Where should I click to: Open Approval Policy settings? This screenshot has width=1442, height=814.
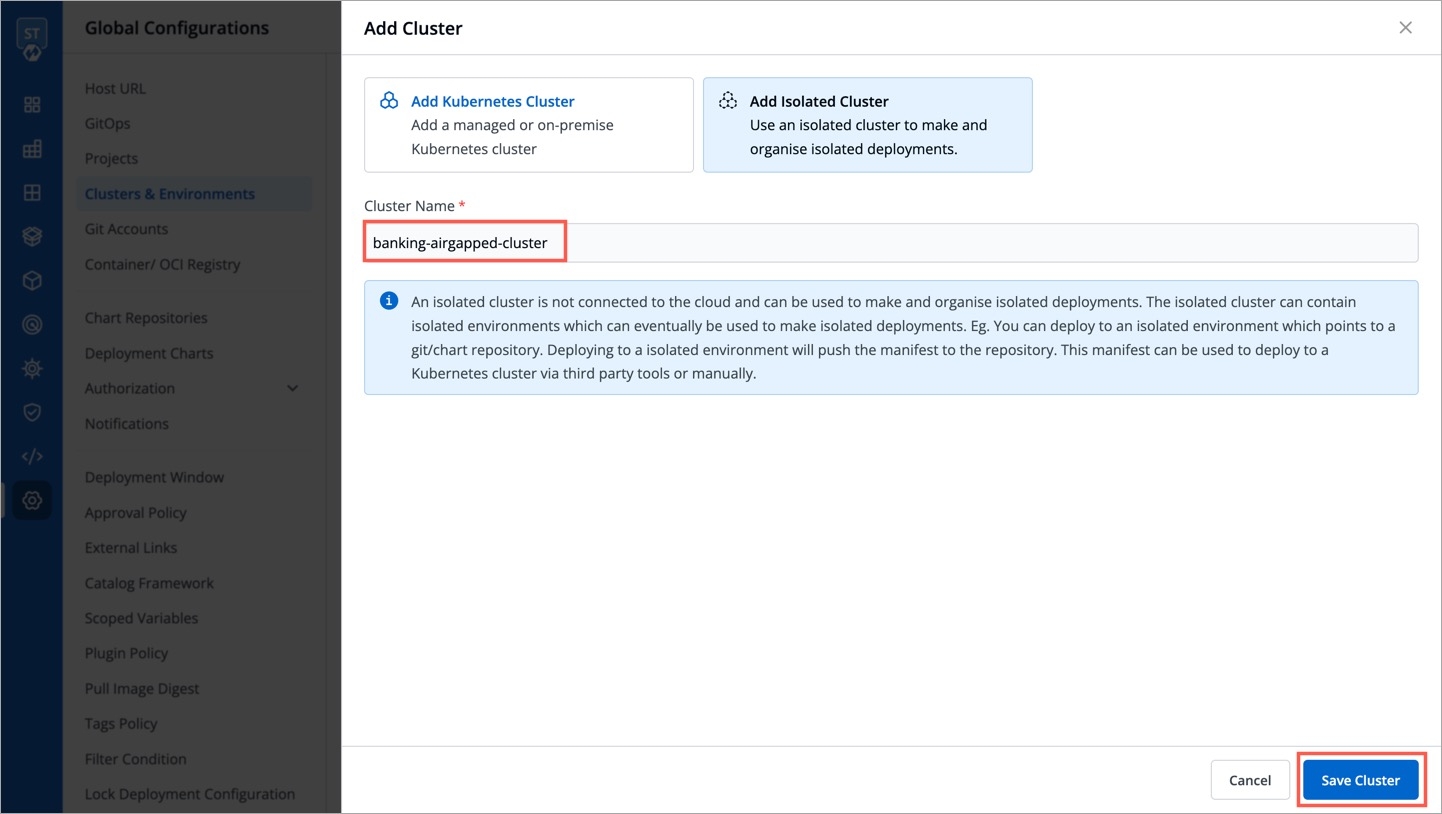pyautogui.click(x=136, y=512)
